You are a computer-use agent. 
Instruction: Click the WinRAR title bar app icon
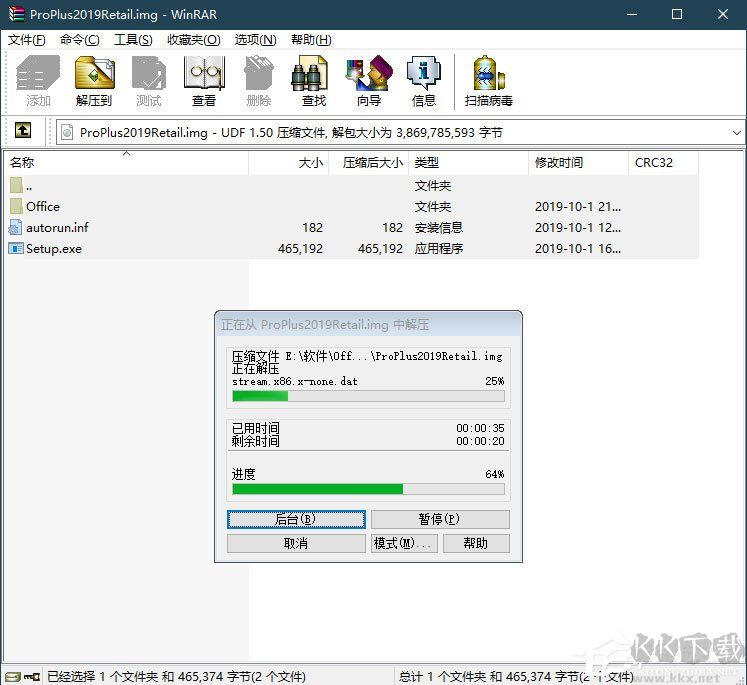[x=16, y=14]
